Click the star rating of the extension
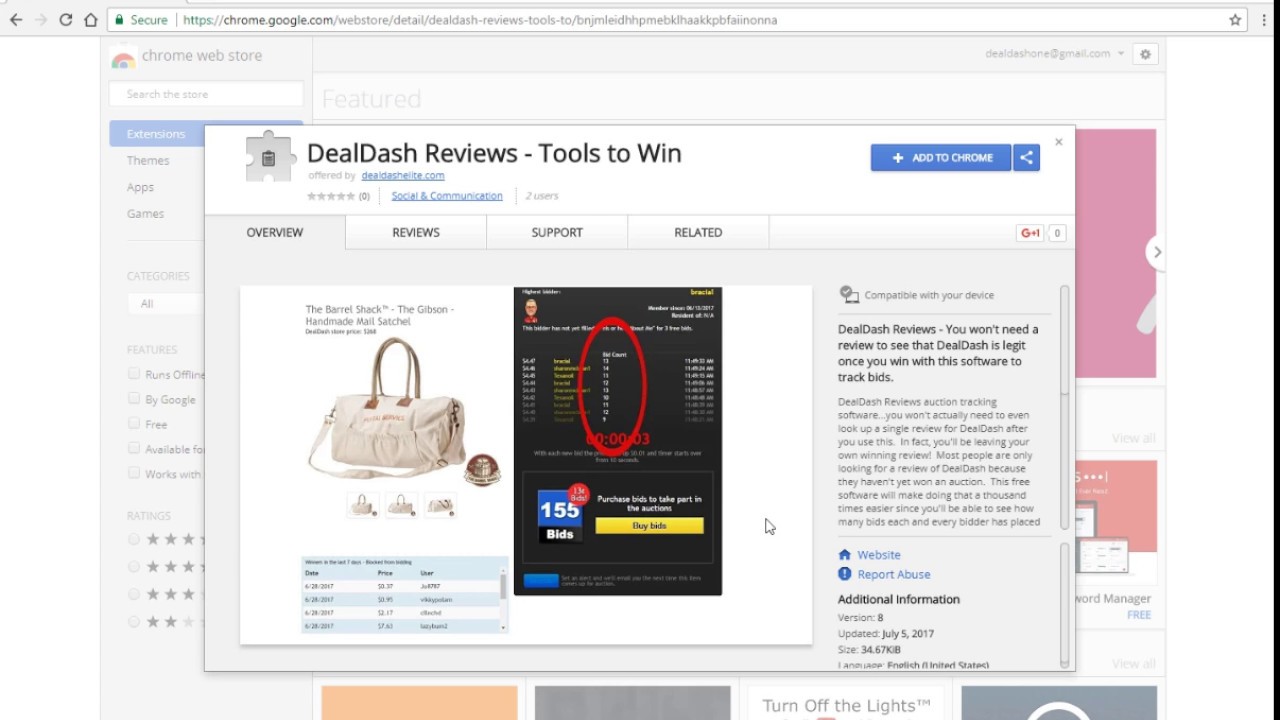Viewport: 1280px width, 720px height. tap(331, 196)
